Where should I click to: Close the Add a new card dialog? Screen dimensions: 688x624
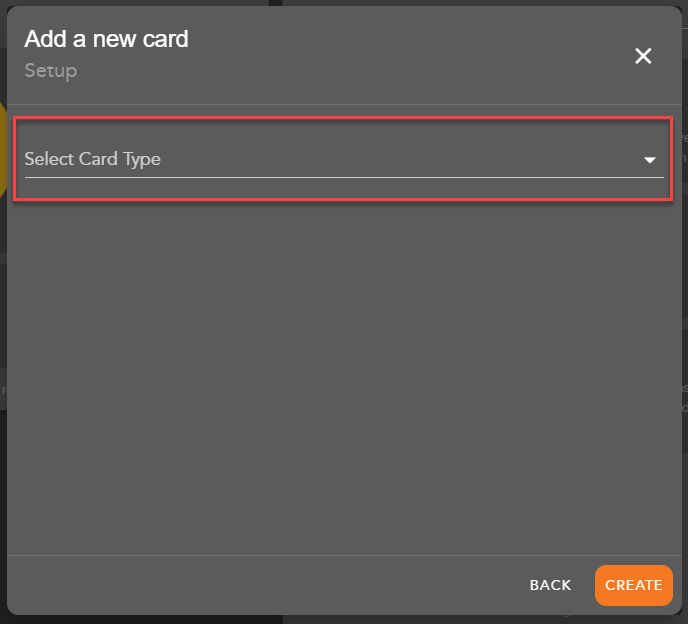[x=643, y=56]
